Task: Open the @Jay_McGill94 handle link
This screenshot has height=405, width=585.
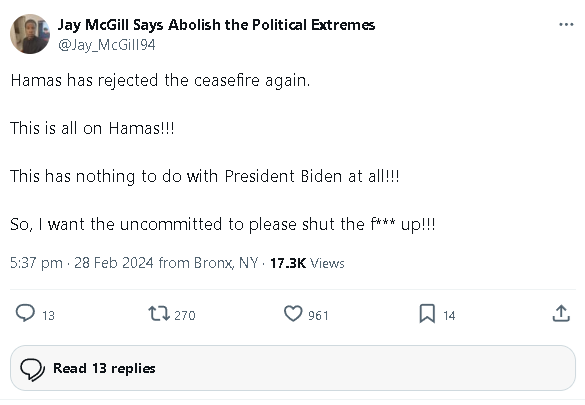Action: (107, 45)
